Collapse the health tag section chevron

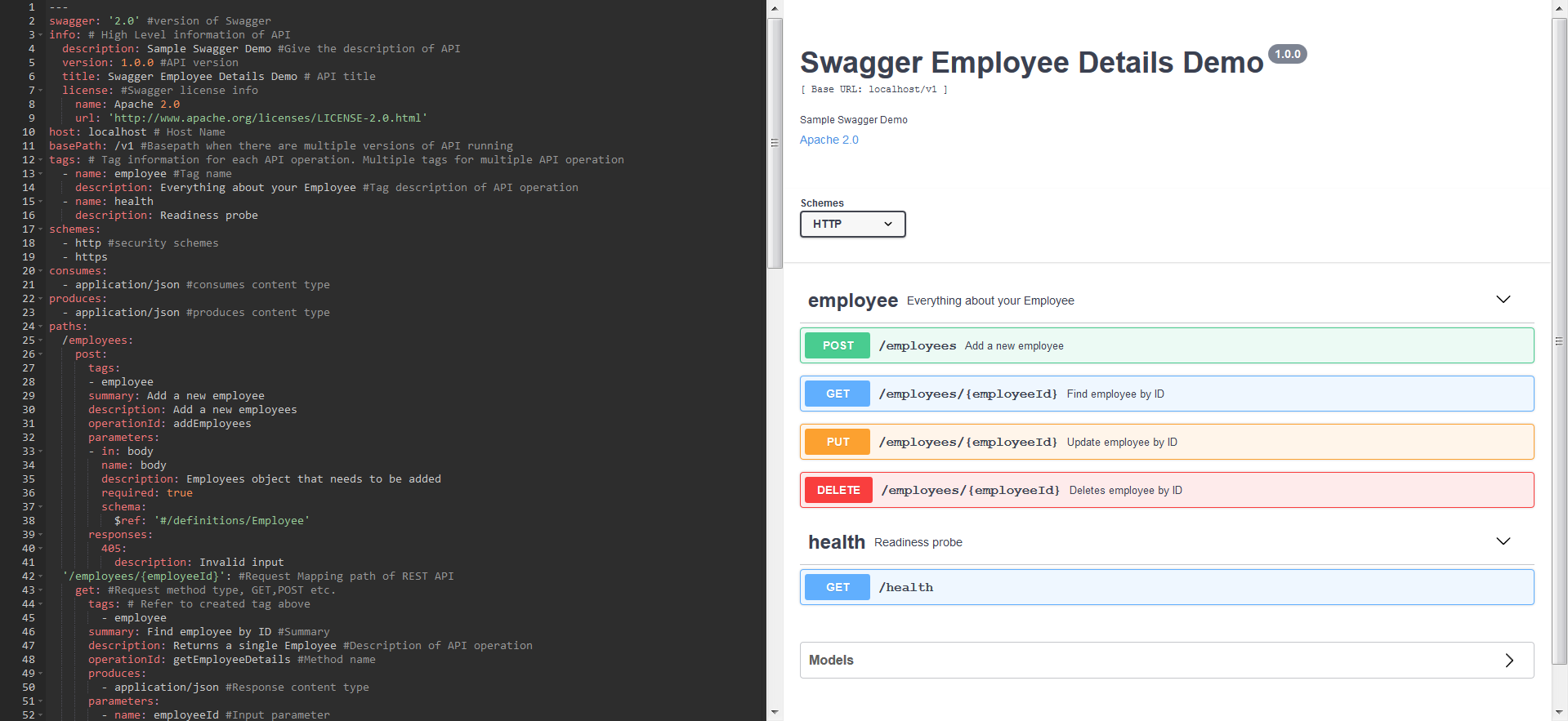click(1503, 541)
